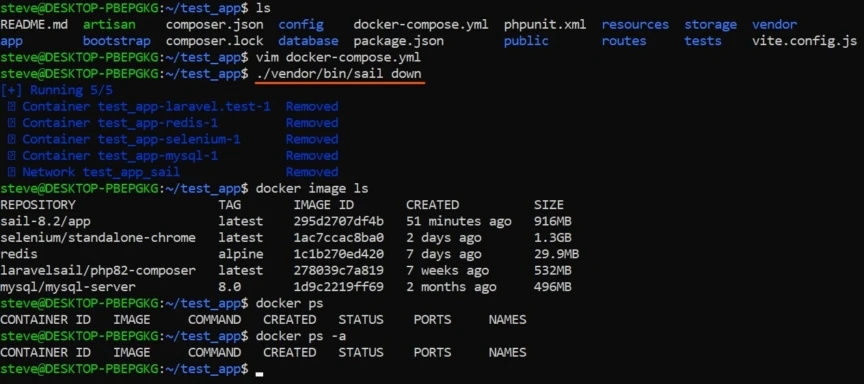864x384 pixels.
Task: Select composer.lock file name
Action: (214, 41)
